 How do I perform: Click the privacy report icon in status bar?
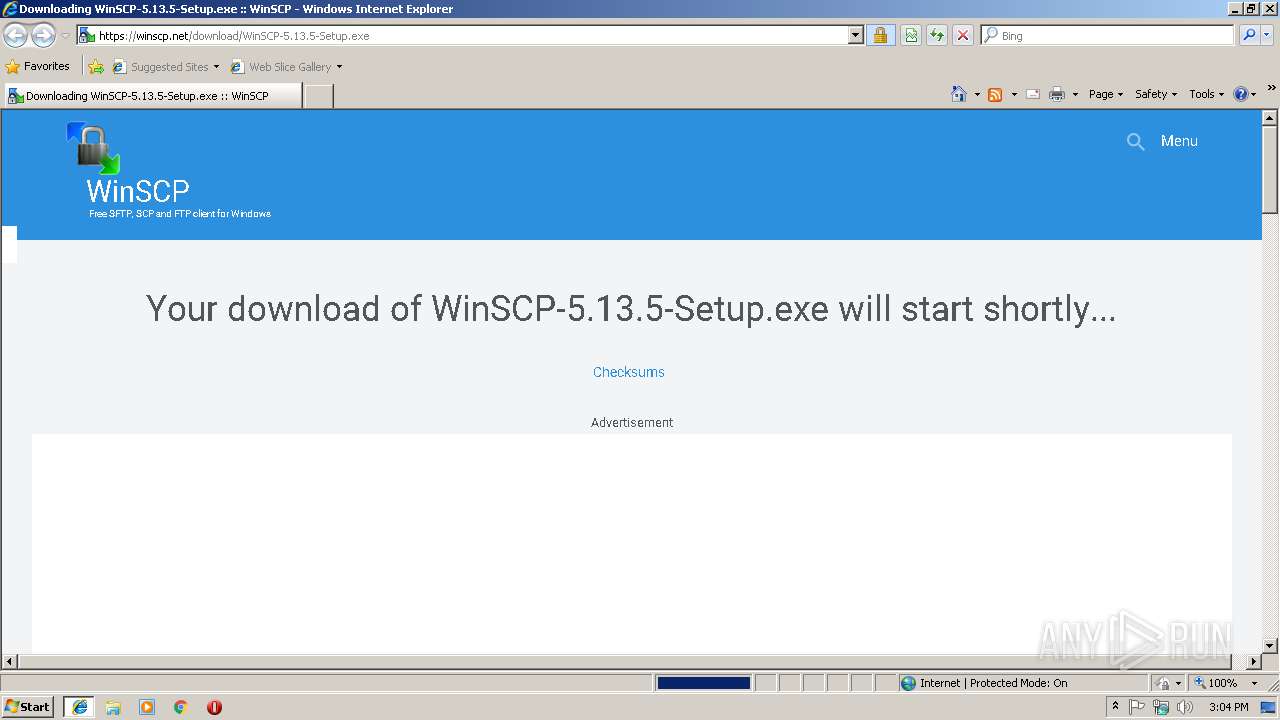(x=1163, y=683)
